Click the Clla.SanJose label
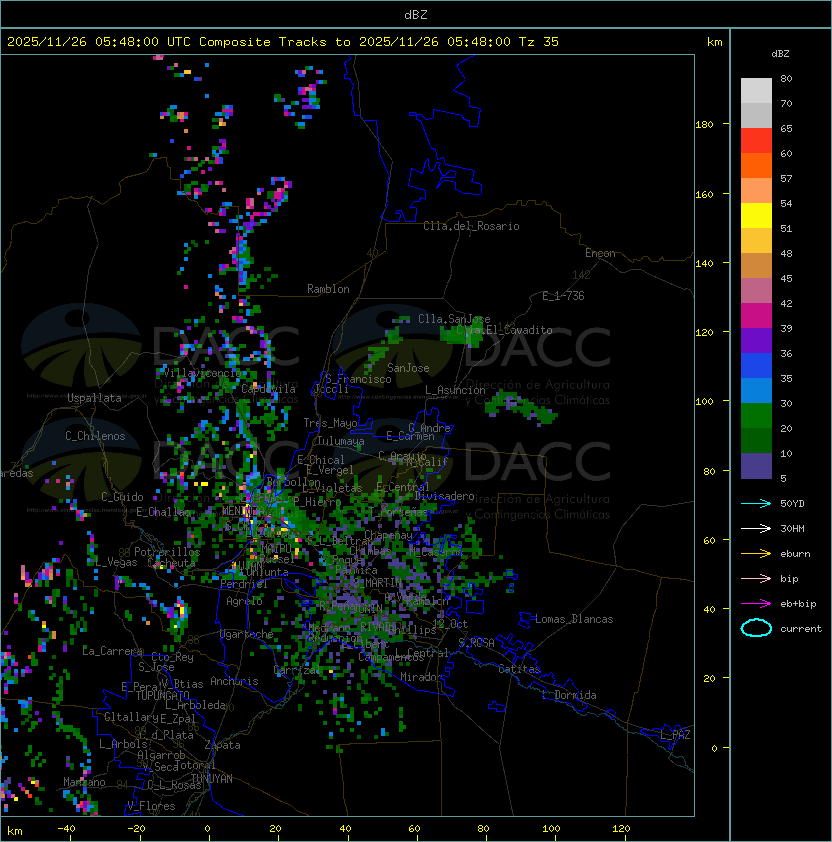Viewport: 832px width, 842px height. pyautogui.click(x=454, y=319)
